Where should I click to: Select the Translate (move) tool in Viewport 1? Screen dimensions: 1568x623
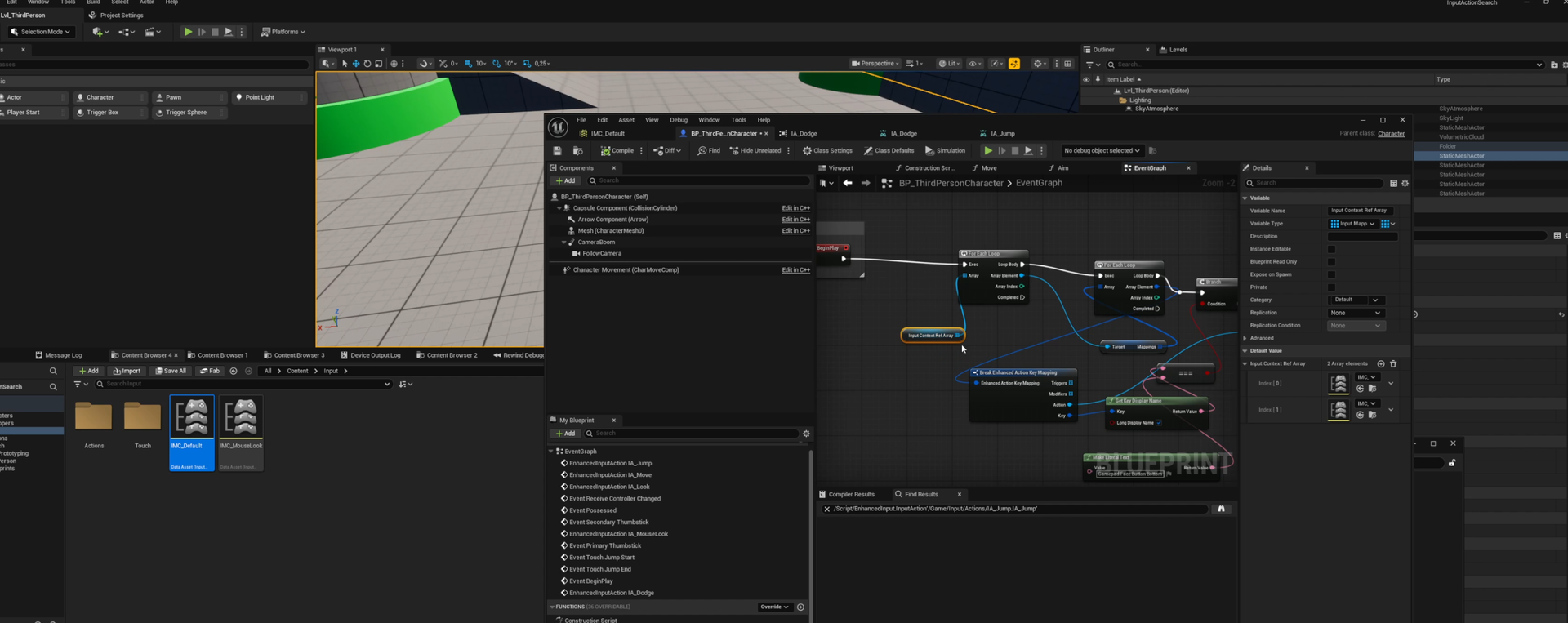point(355,63)
